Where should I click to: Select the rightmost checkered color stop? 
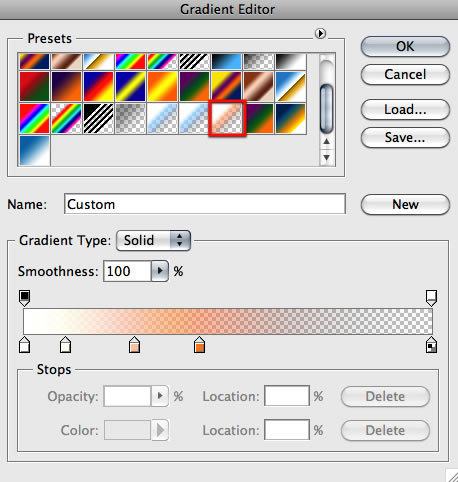(431, 345)
